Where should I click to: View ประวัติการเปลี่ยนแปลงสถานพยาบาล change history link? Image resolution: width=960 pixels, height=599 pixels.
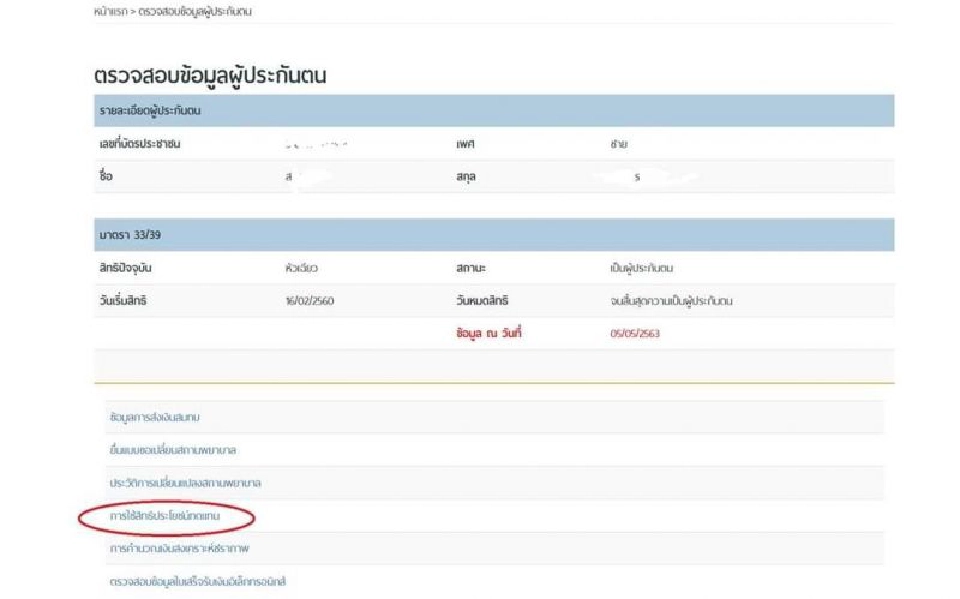[x=180, y=483]
